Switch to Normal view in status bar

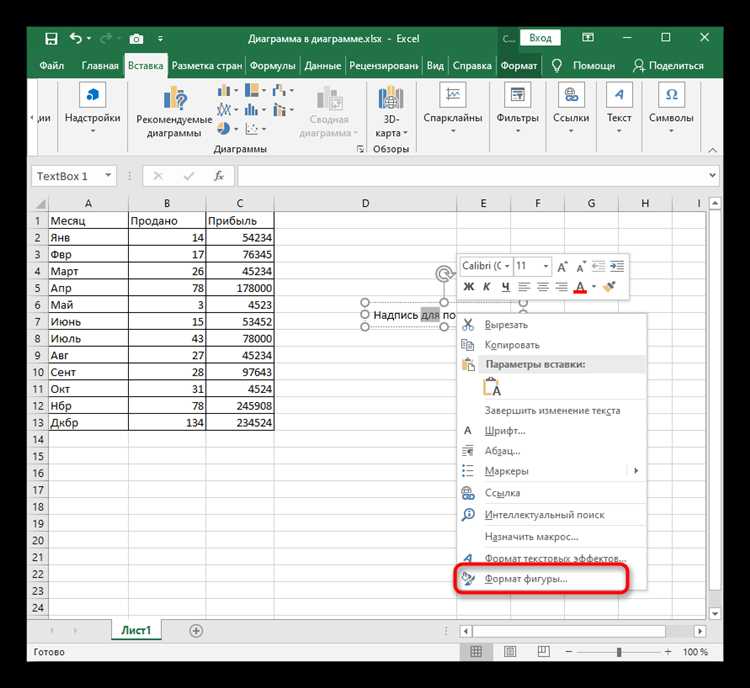pos(476,652)
